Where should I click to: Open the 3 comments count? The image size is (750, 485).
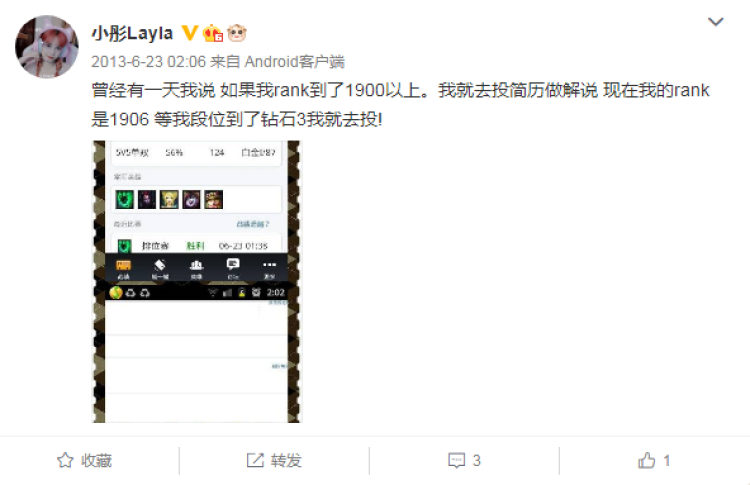[476, 461]
